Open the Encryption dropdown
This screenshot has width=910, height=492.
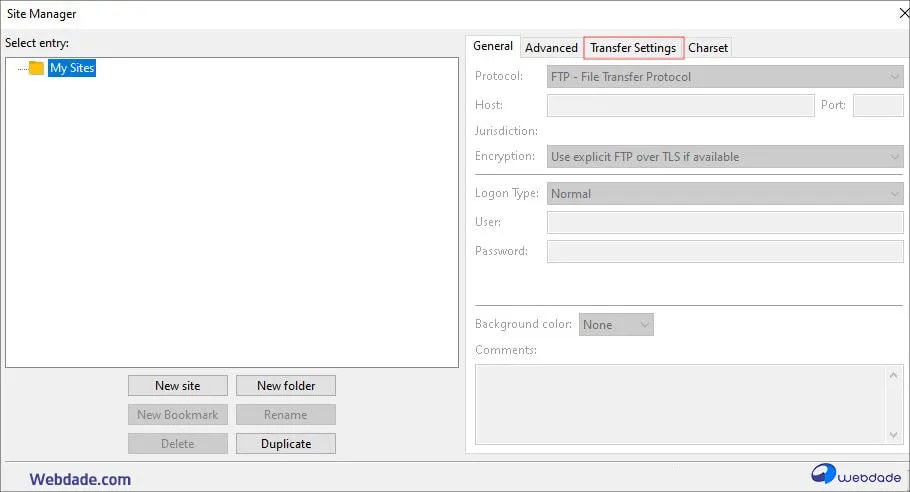click(x=725, y=157)
